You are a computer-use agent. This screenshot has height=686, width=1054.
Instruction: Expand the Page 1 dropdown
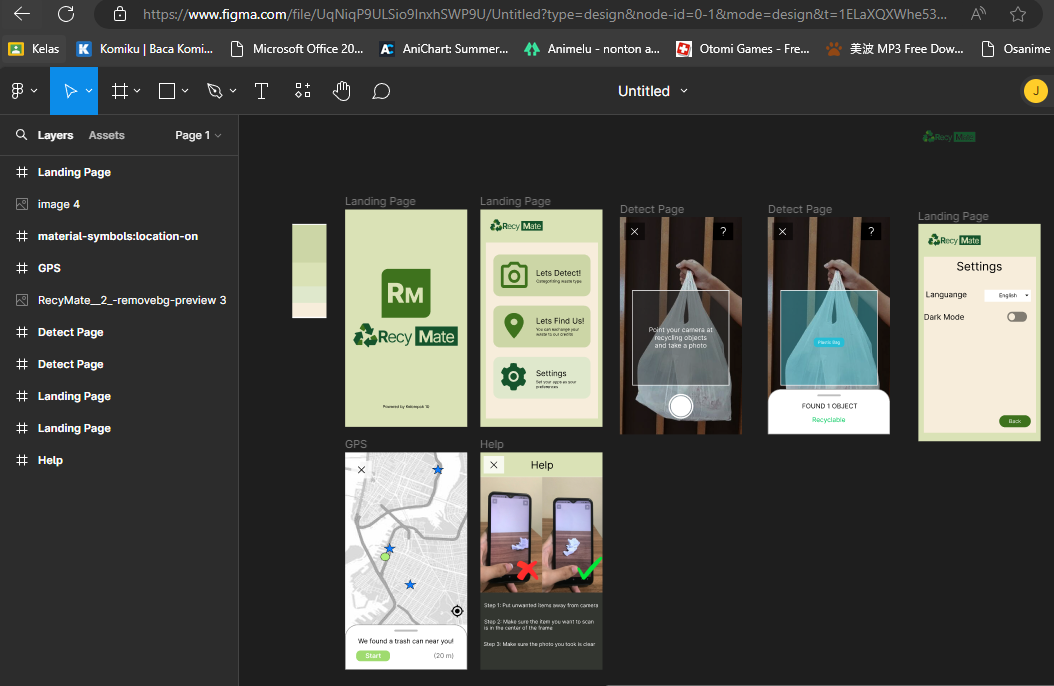pyautogui.click(x=198, y=135)
